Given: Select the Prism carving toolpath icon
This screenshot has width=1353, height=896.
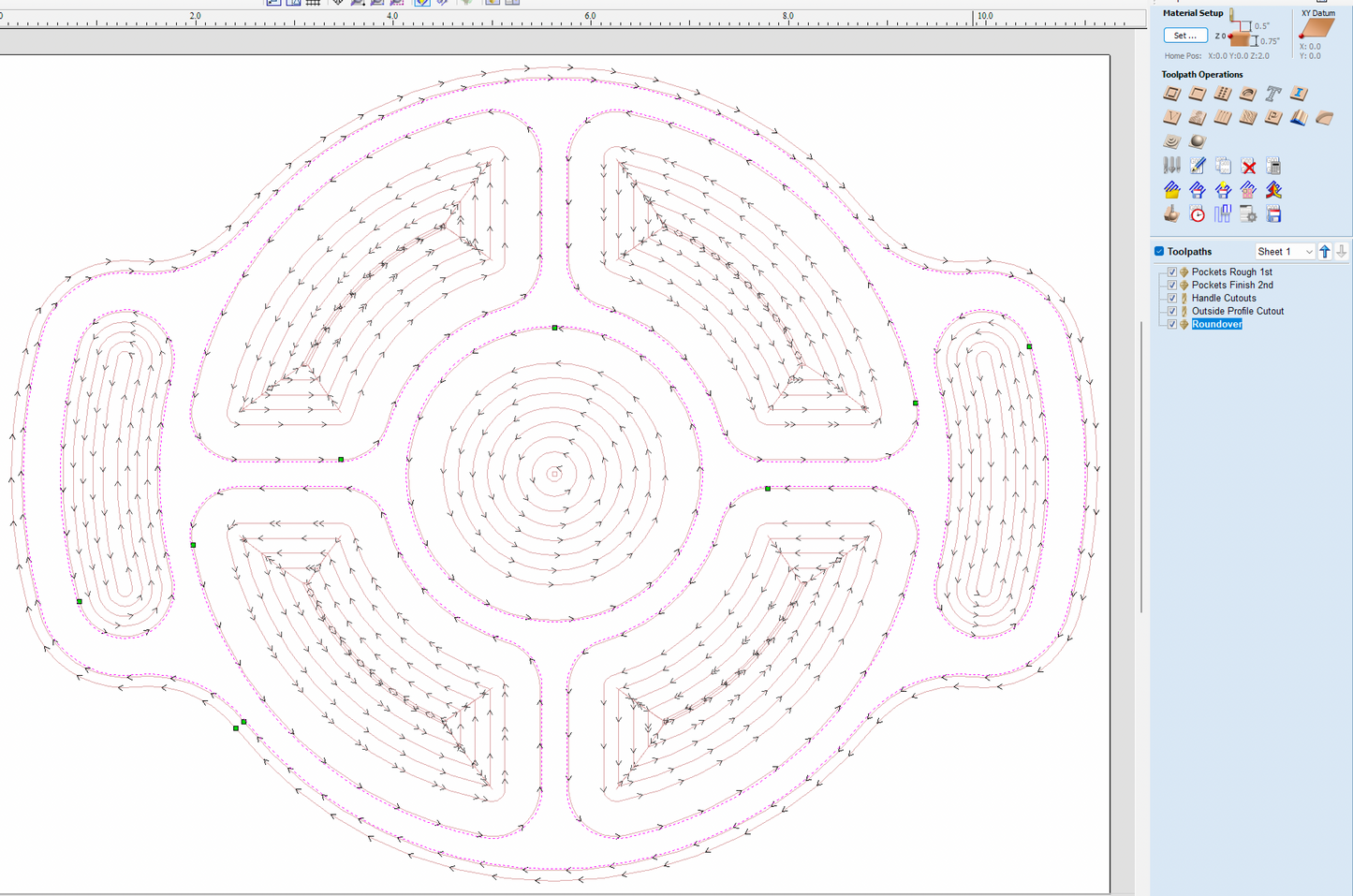Looking at the screenshot, I should (1273, 117).
